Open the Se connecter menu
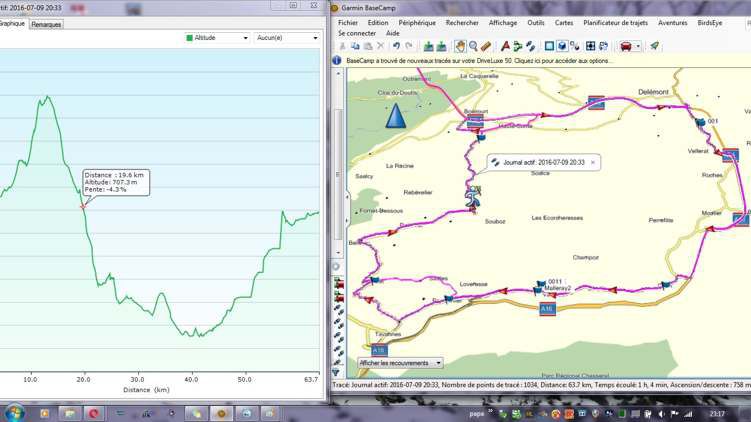The image size is (751, 422). pyautogui.click(x=357, y=33)
